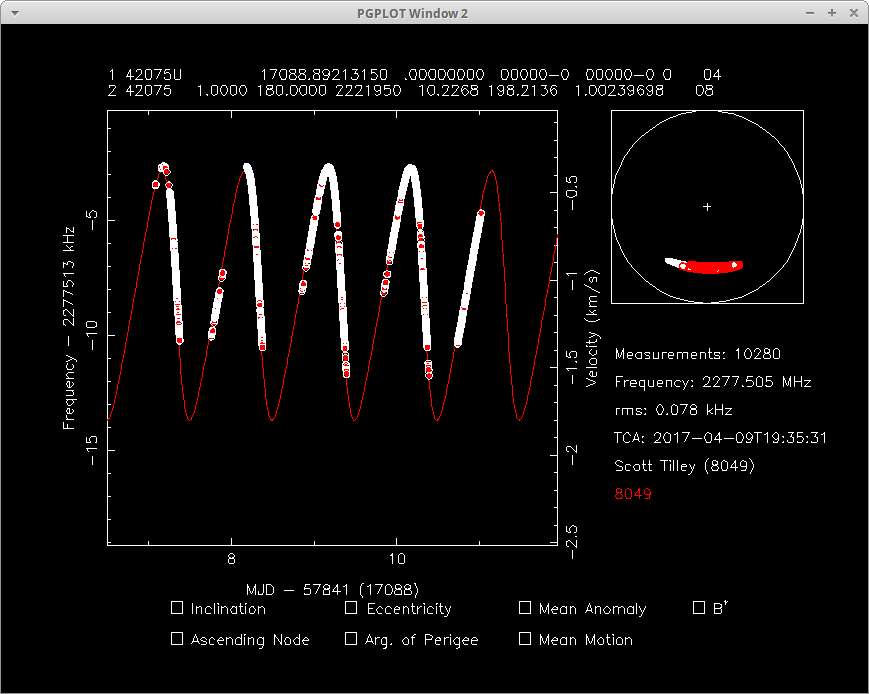Click the Velocity (km/s) axis label
This screenshot has height=694, width=869.
(x=592, y=328)
